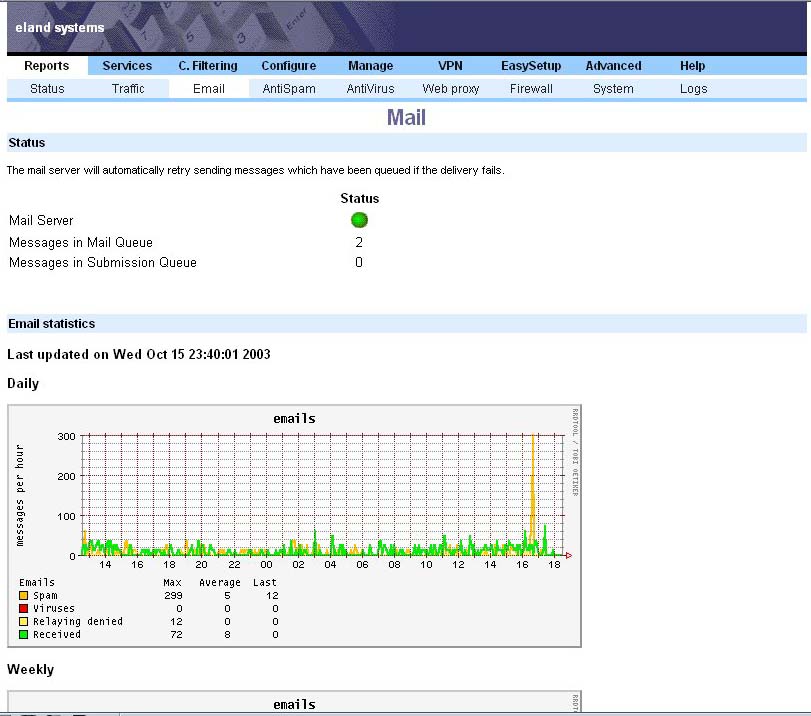Click the Messages in Submission Queue count 0
Screen dimensions: 811x716
point(359,262)
